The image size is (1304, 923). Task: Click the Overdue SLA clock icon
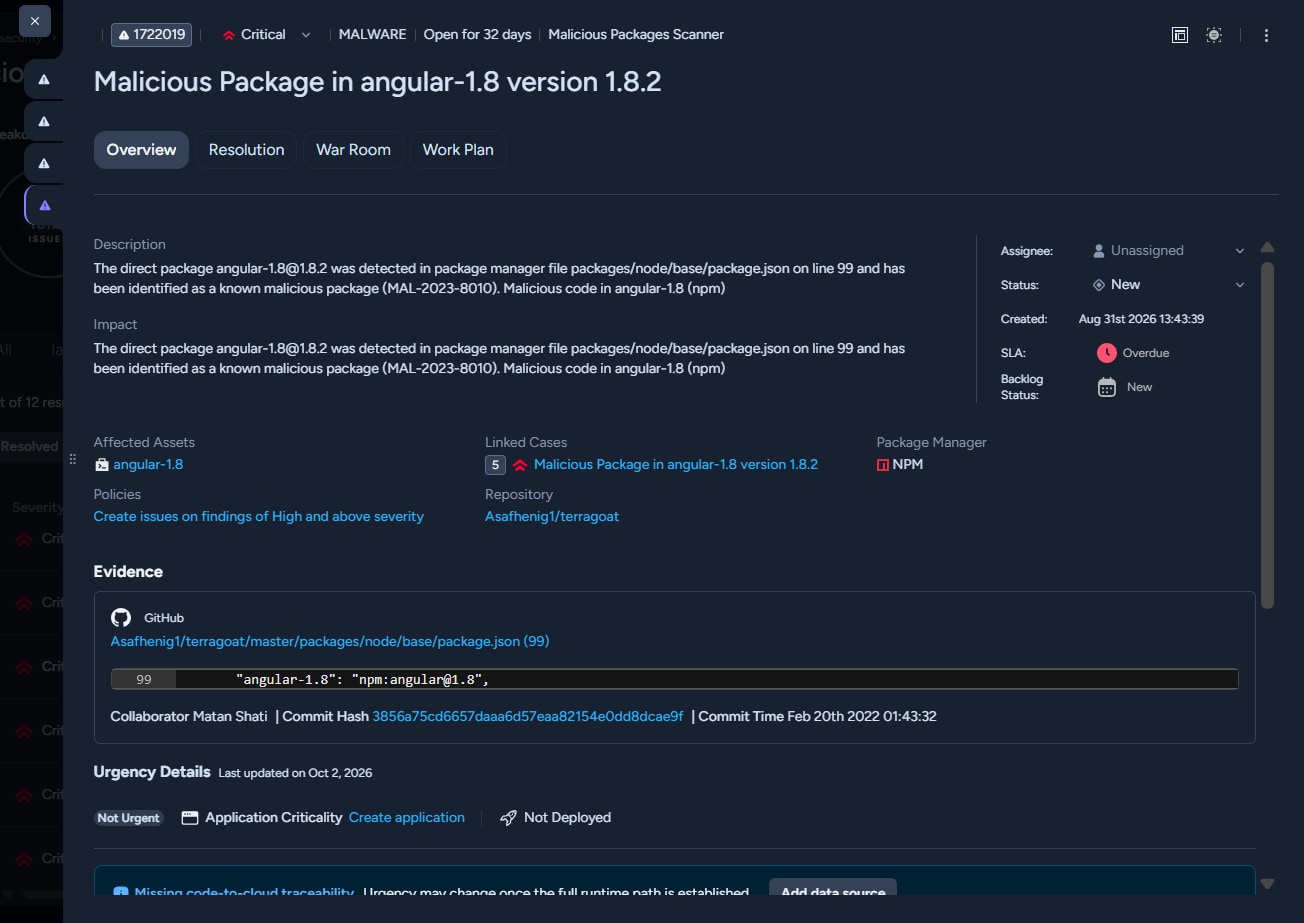[x=1106, y=353]
